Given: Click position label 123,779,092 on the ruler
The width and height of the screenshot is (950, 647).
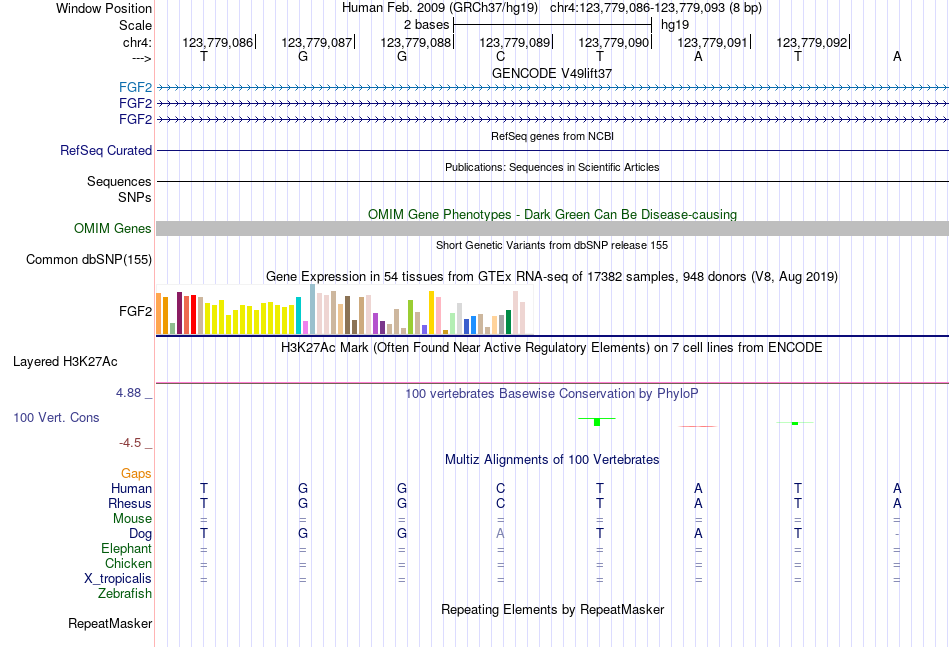Looking at the screenshot, I should pos(812,42).
